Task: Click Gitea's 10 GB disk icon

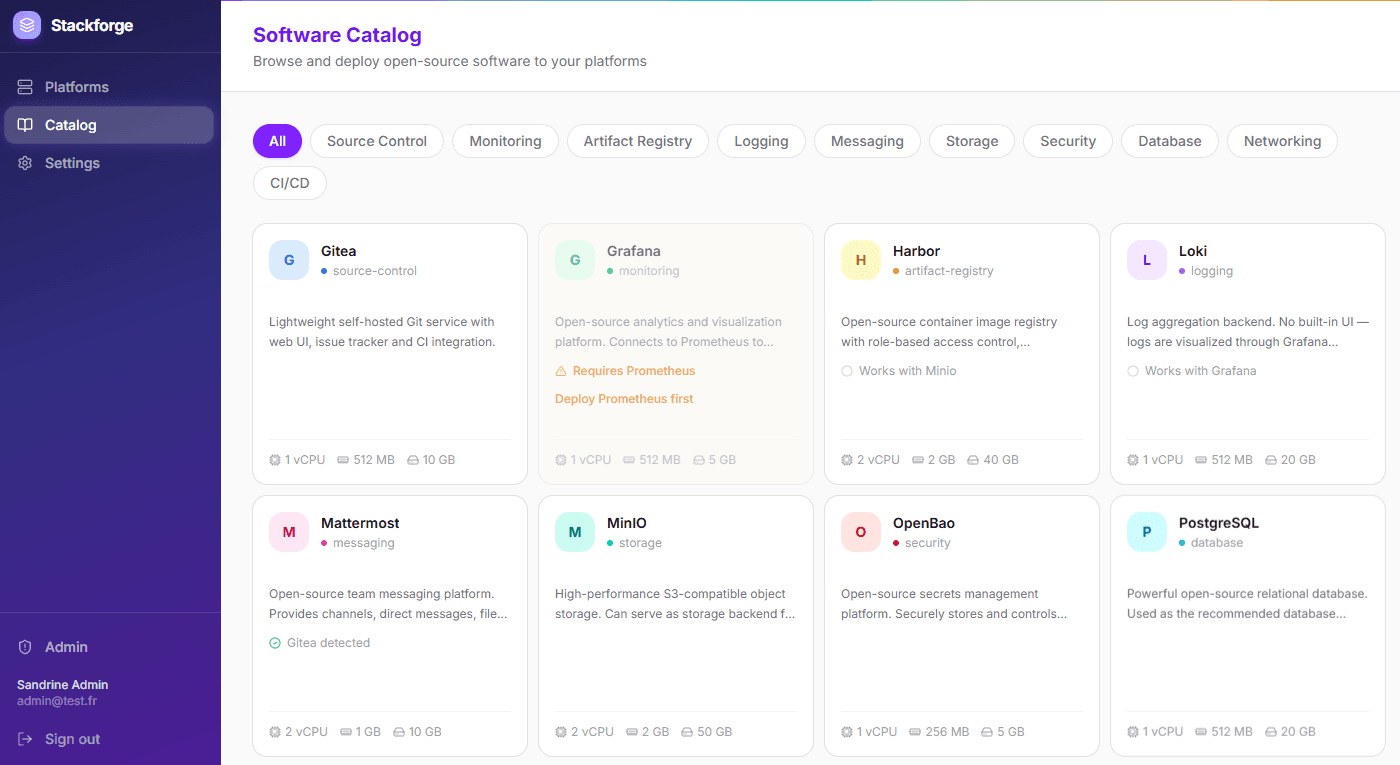Action: point(413,460)
